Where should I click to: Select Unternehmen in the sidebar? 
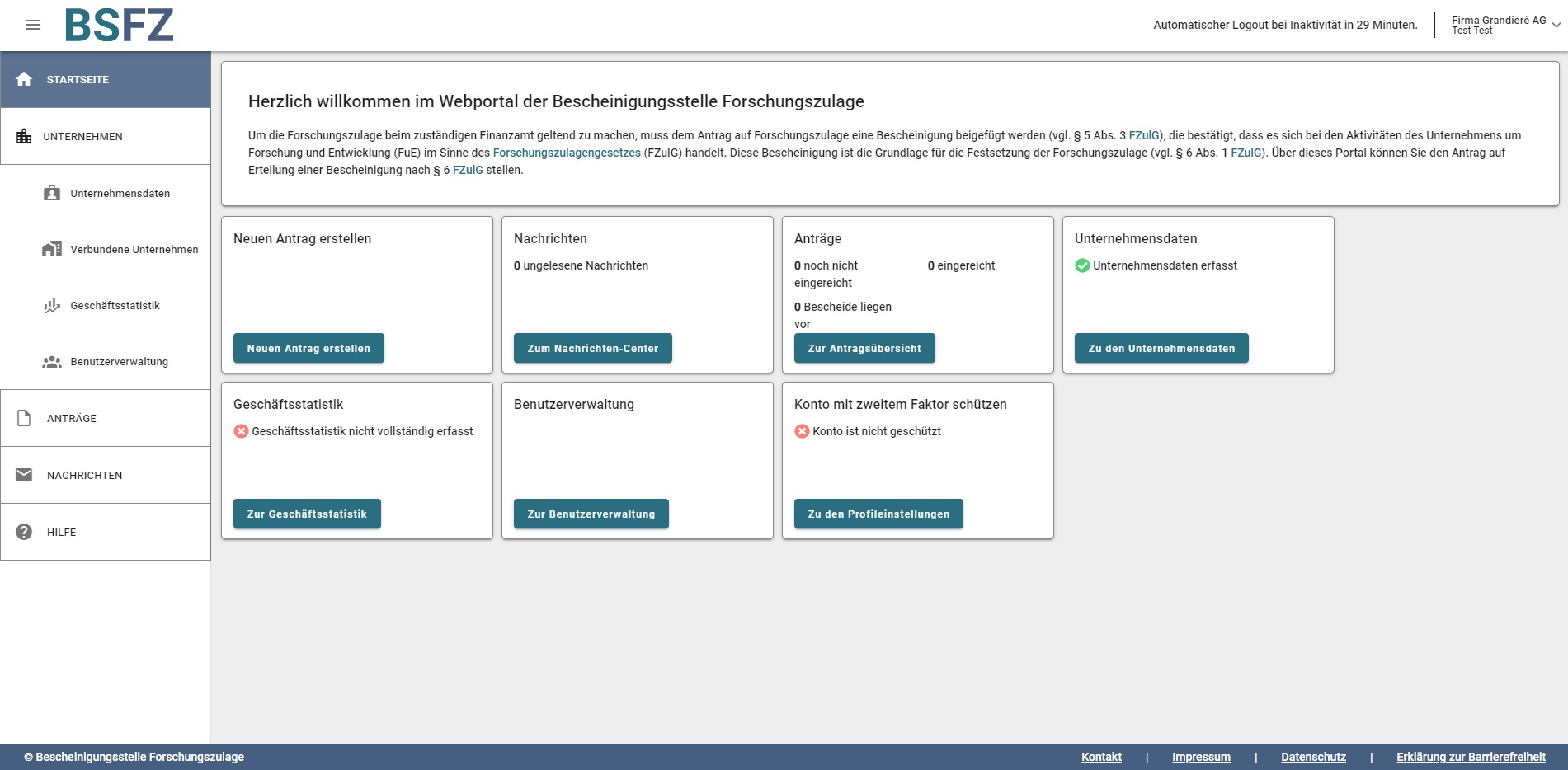point(106,136)
